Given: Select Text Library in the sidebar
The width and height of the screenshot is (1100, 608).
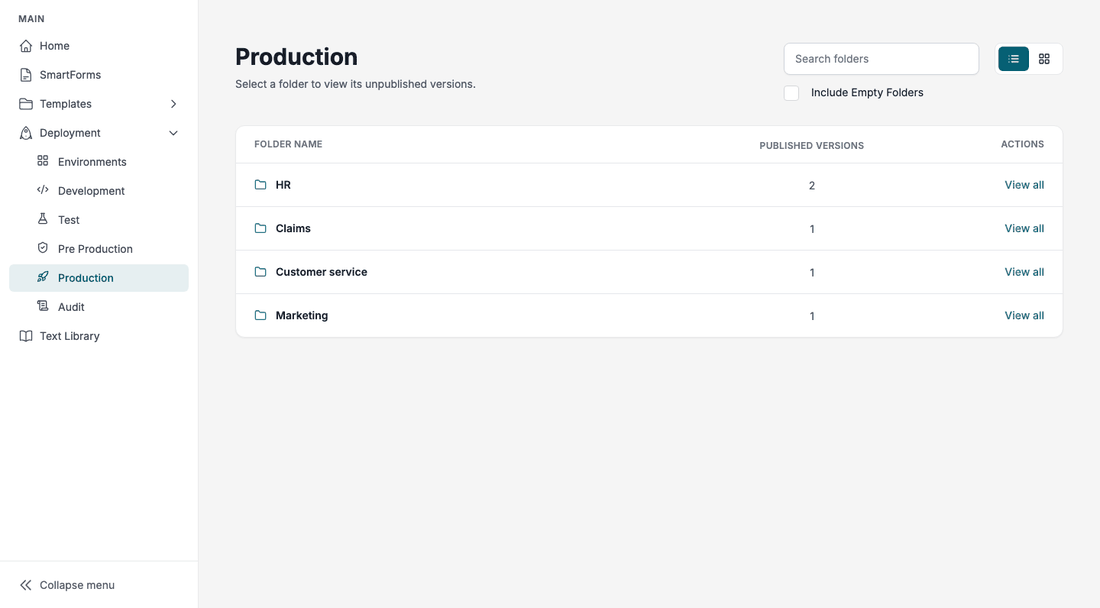Looking at the screenshot, I should pyautogui.click(x=99, y=336).
